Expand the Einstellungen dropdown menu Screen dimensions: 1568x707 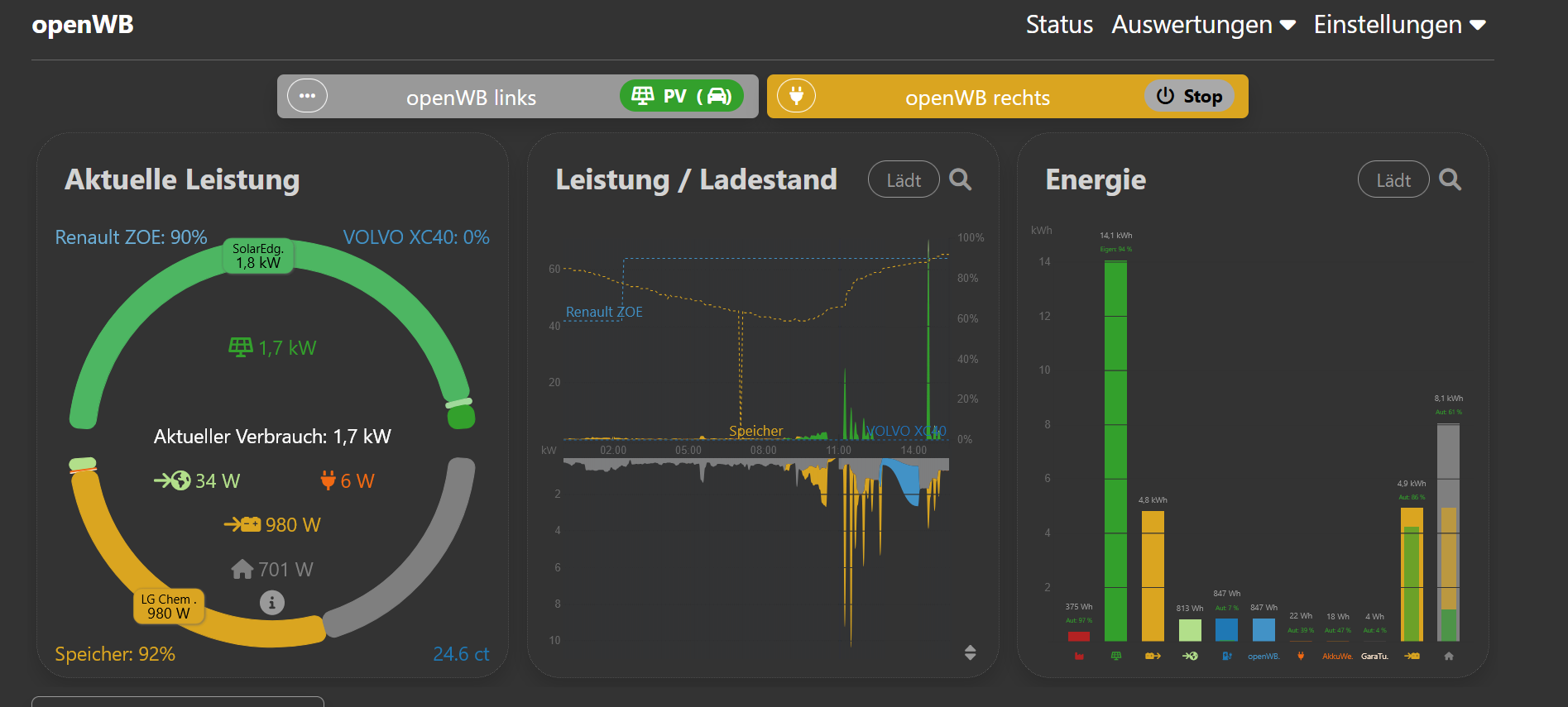1400,25
